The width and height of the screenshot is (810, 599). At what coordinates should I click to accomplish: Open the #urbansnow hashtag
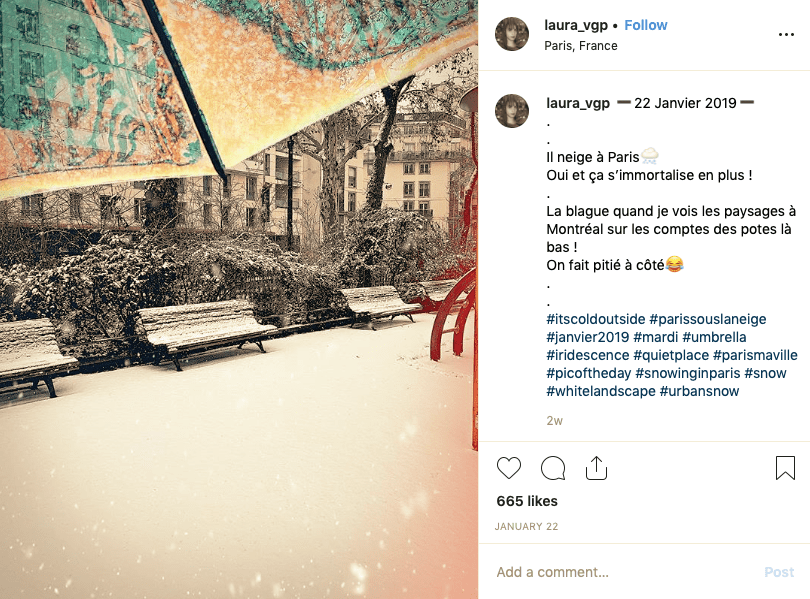point(699,391)
